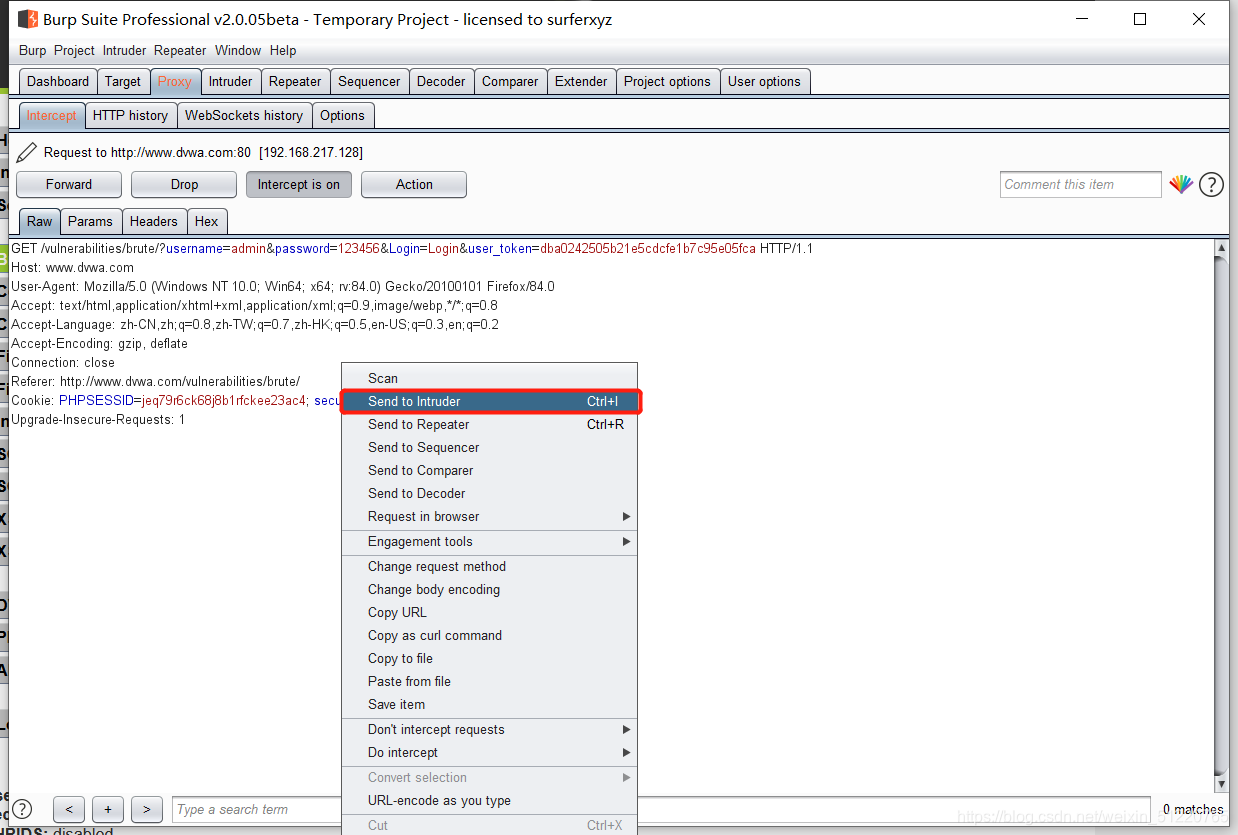Viewport: 1238px width, 835px height.
Task: Open the Burp menu
Action: coord(32,50)
